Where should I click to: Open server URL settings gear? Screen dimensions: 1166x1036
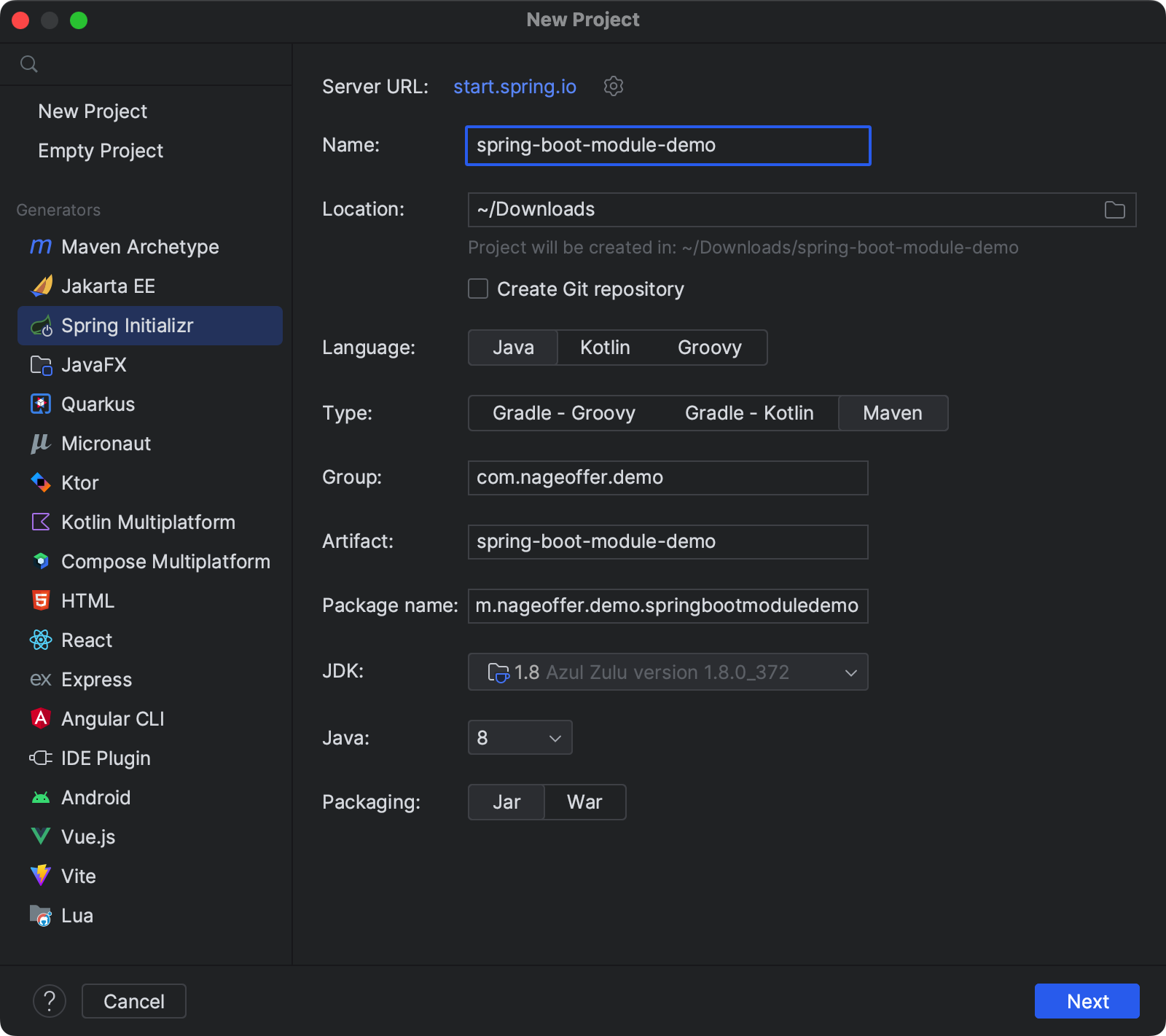[x=614, y=86]
